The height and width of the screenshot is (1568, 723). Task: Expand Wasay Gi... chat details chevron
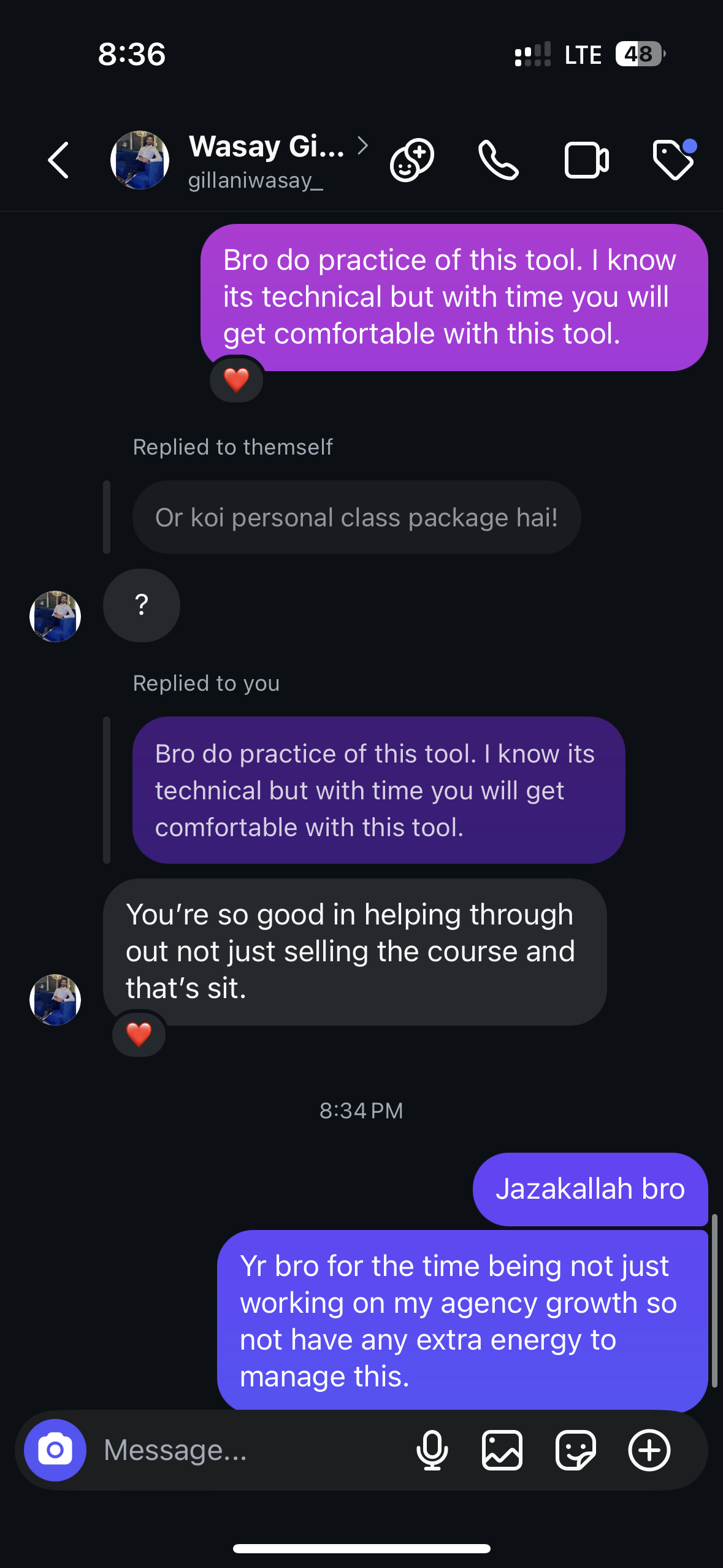[x=363, y=146]
